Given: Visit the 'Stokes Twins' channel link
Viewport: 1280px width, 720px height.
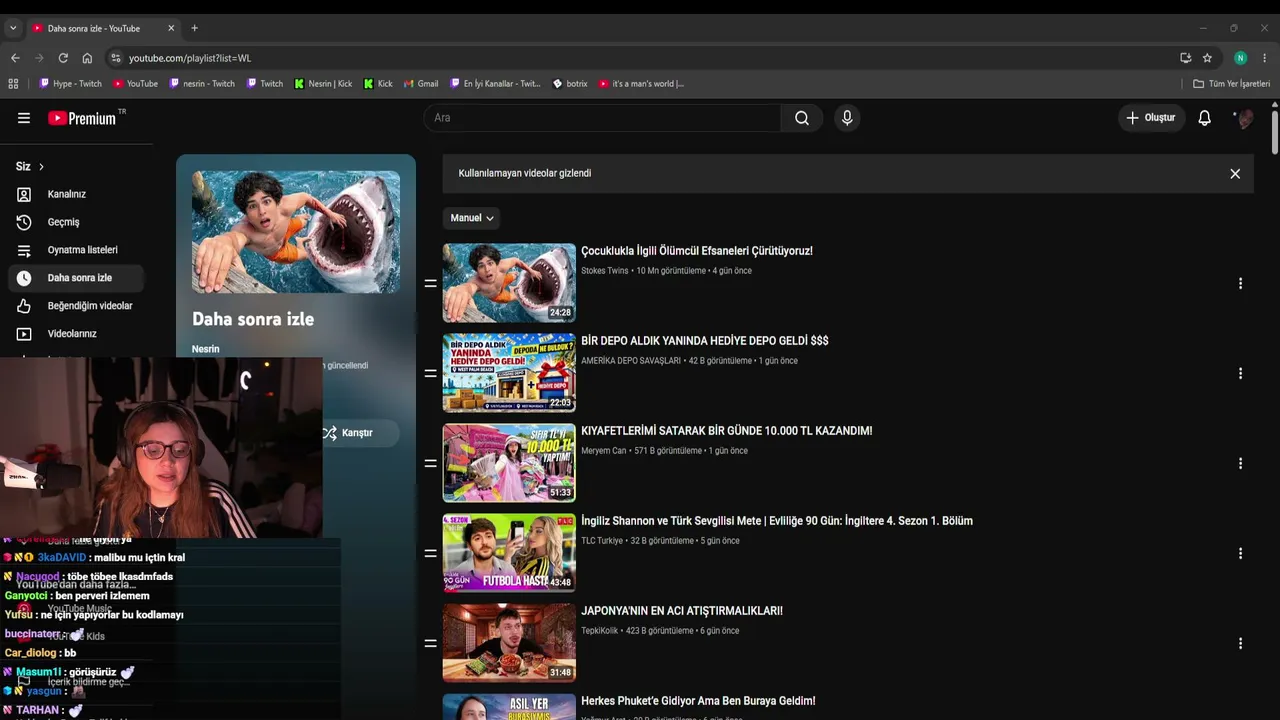Looking at the screenshot, I should tap(605, 271).
